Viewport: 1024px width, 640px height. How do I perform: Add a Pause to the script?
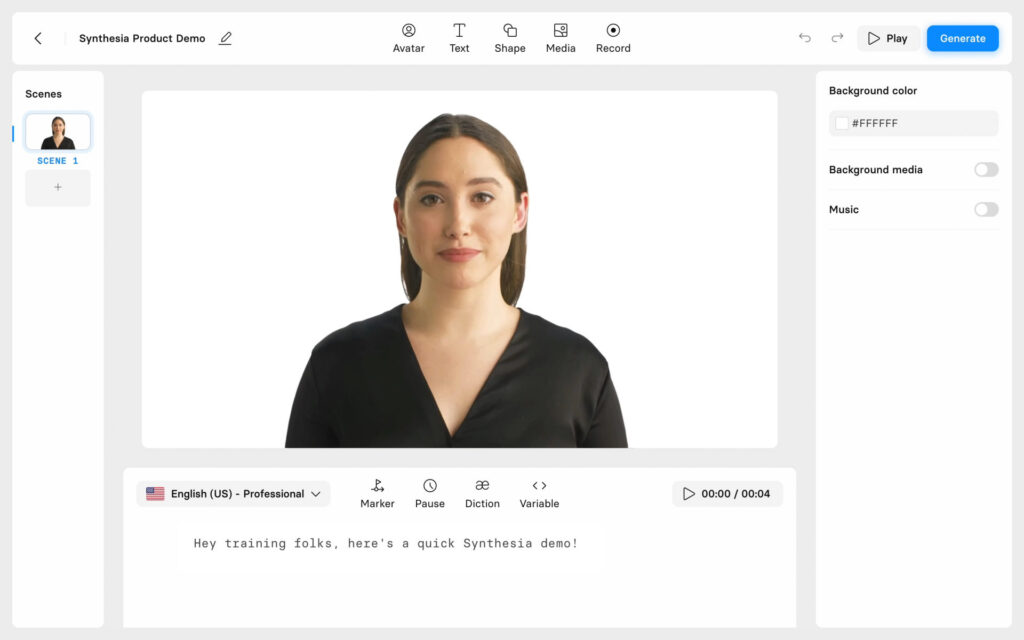tap(430, 492)
